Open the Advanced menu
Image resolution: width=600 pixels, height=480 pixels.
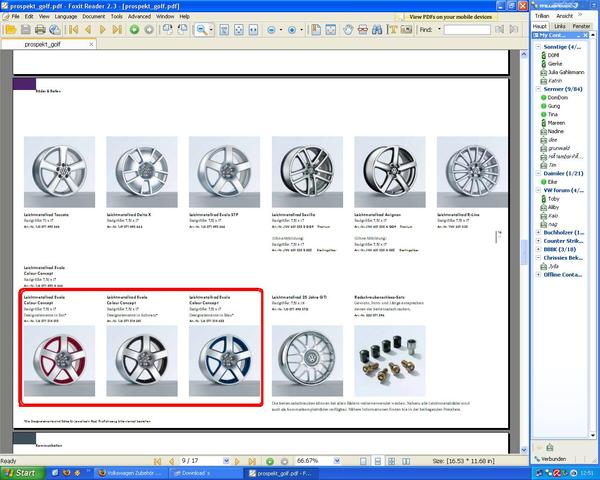pos(139,16)
